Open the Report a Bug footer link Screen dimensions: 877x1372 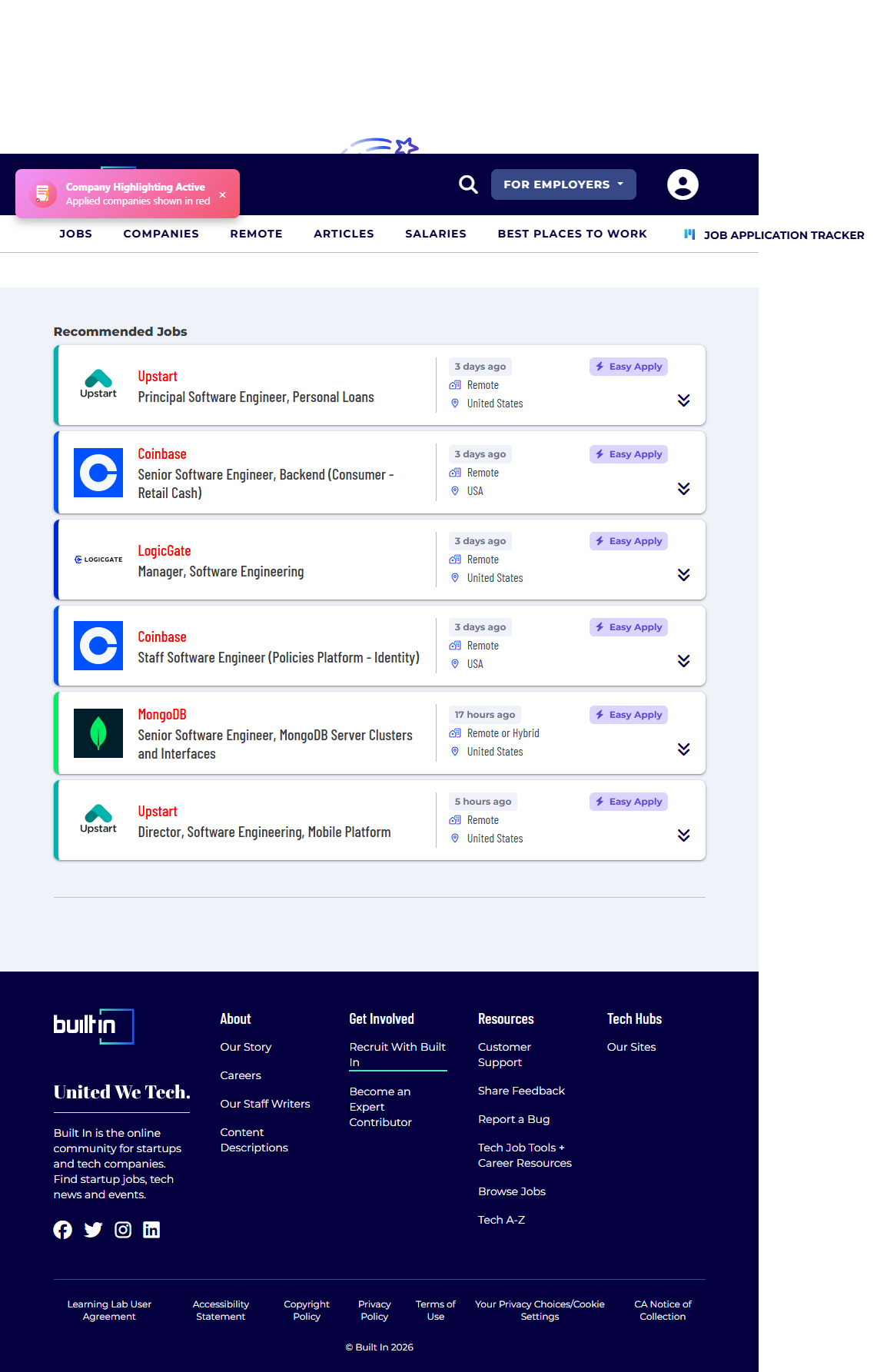coord(513,1119)
